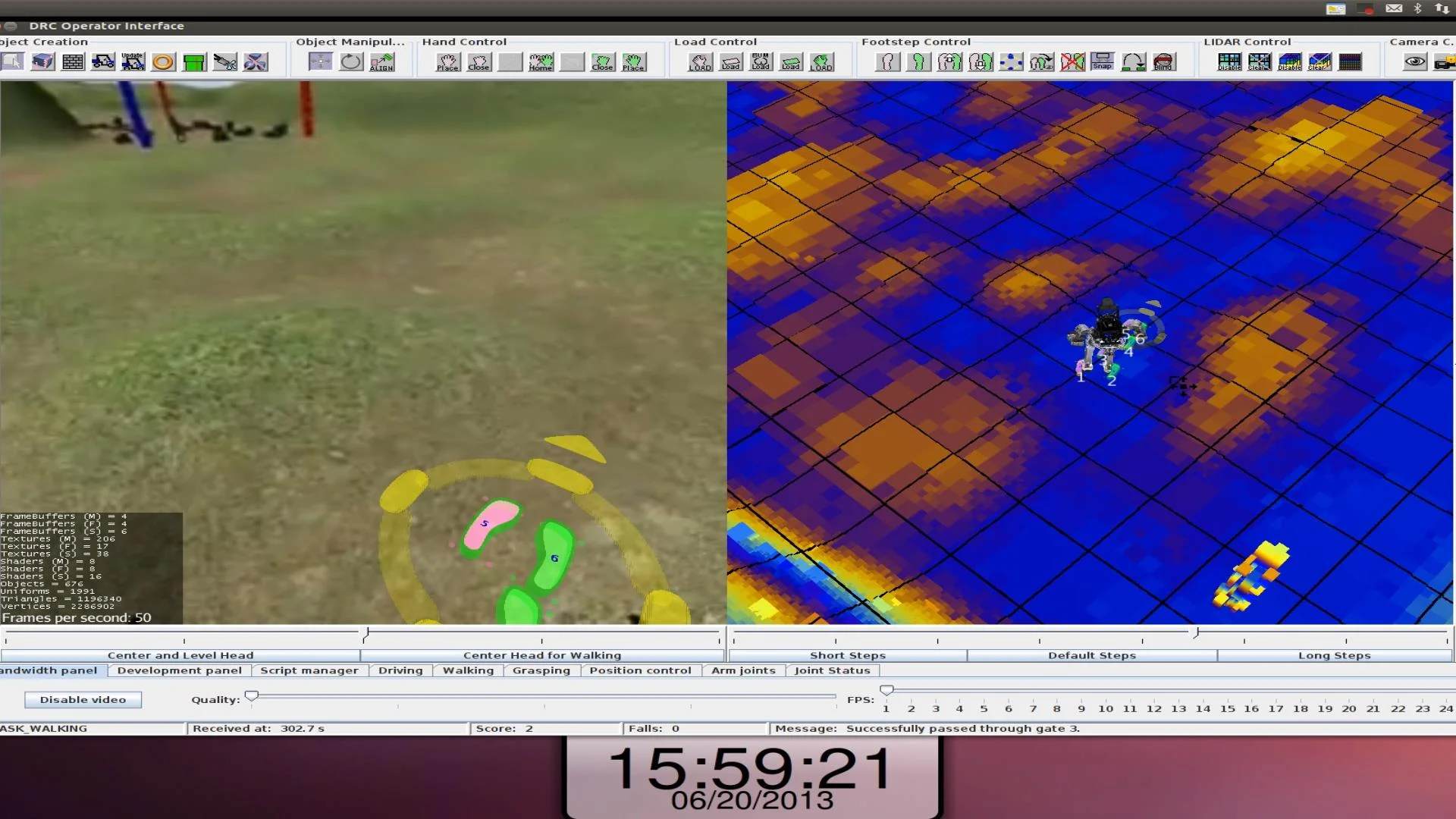The width and height of the screenshot is (1456, 819).
Task: Click Center Head for Walking button
Action: click(542, 655)
